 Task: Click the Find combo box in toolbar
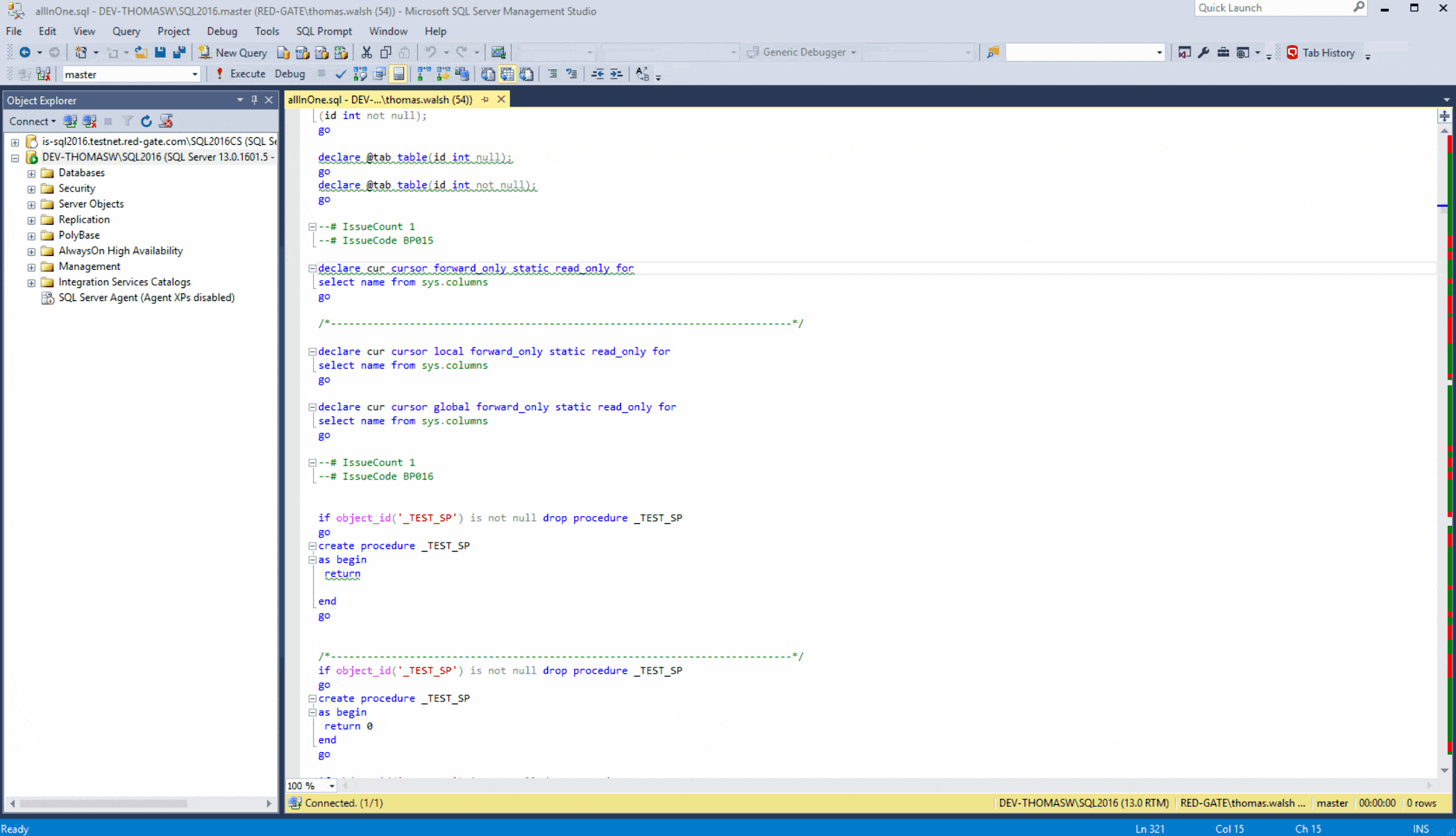point(1085,53)
